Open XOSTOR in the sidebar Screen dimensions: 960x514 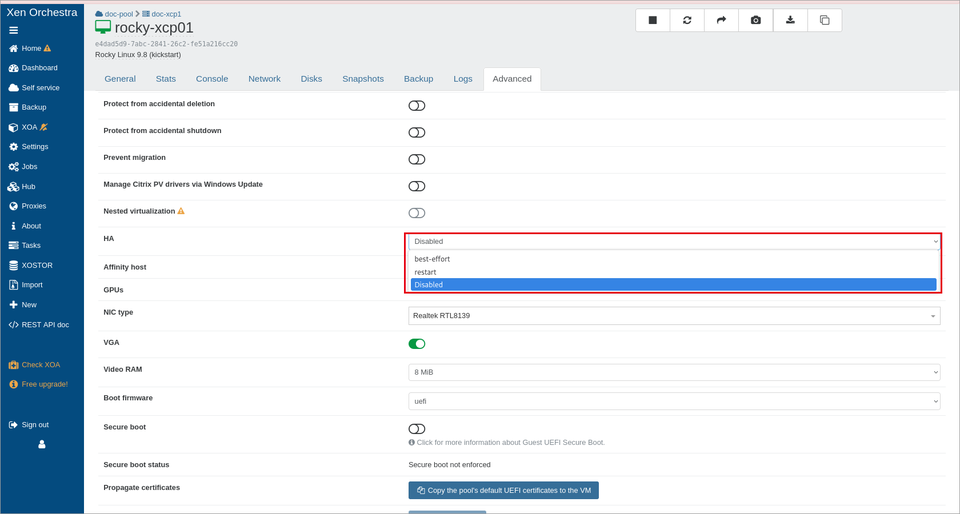click(31, 266)
